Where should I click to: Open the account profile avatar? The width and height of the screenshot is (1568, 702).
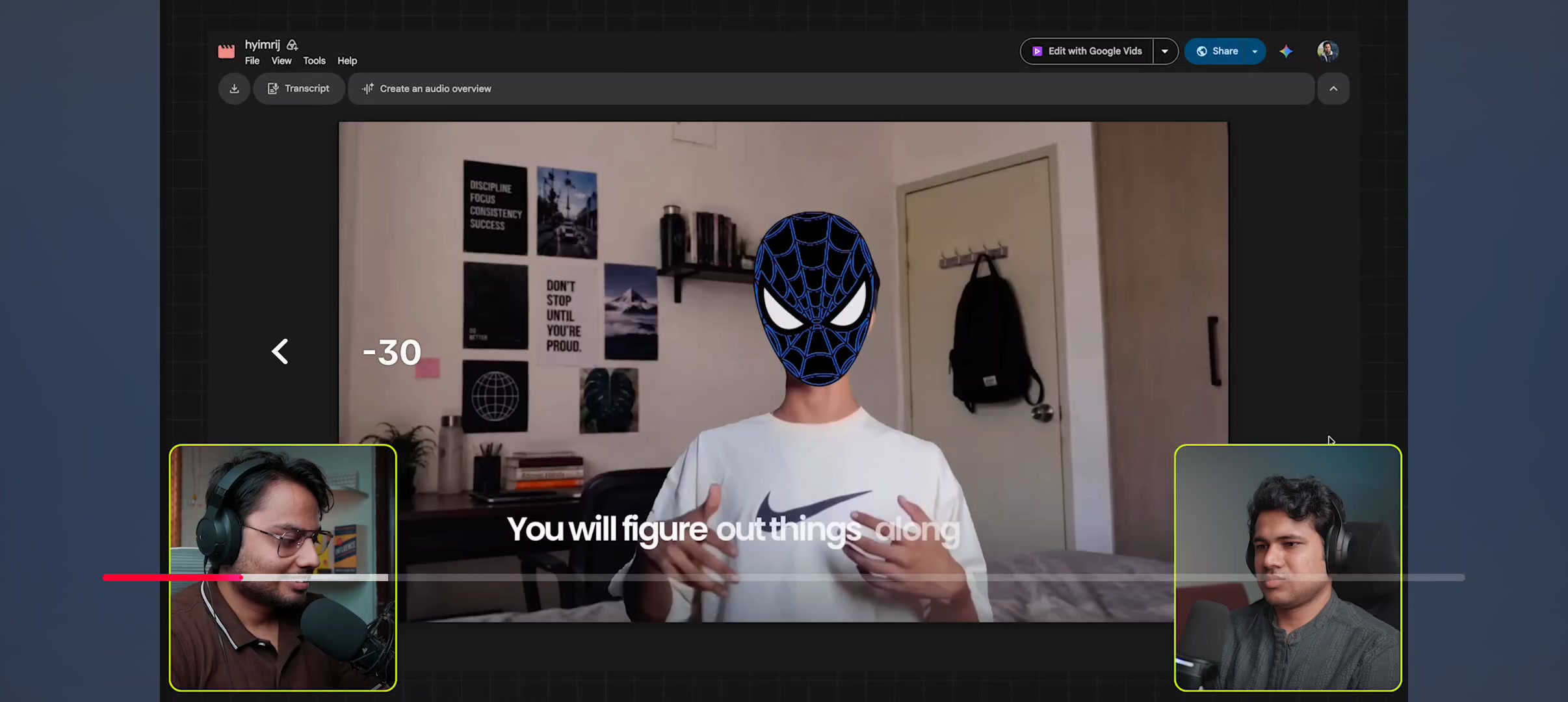(1327, 51)
